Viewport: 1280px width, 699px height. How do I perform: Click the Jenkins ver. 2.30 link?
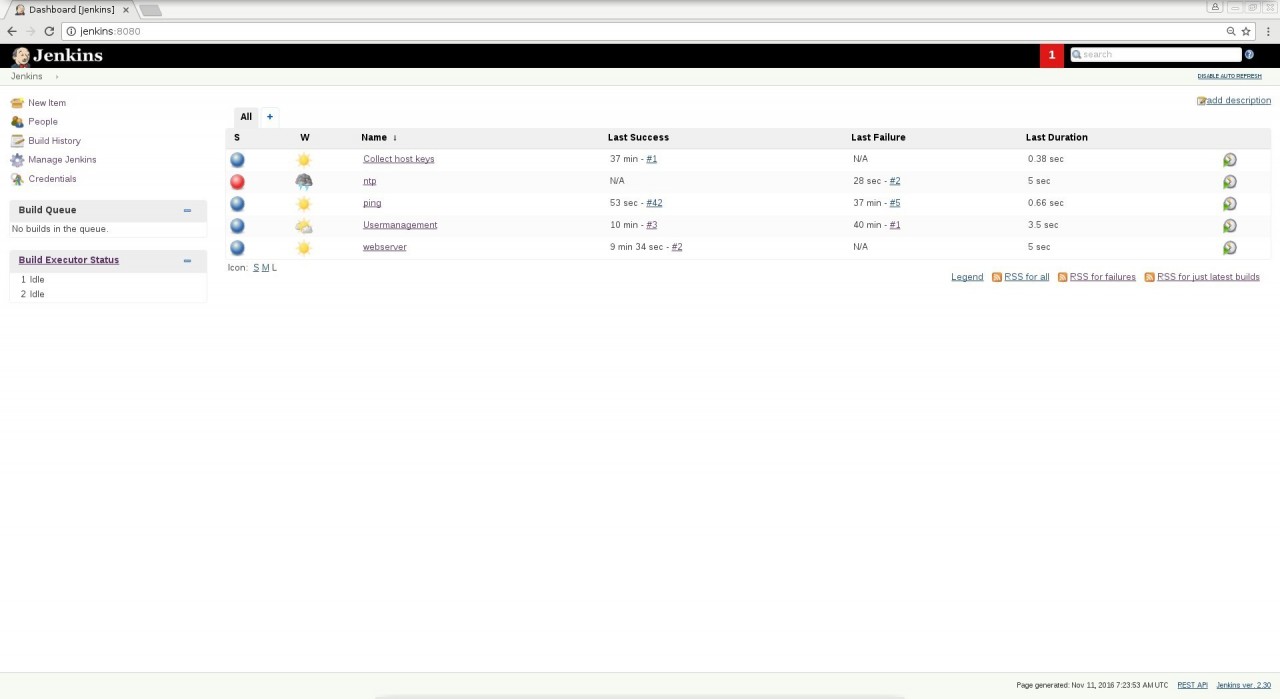pyautogui.click(x=1243, y=685)
